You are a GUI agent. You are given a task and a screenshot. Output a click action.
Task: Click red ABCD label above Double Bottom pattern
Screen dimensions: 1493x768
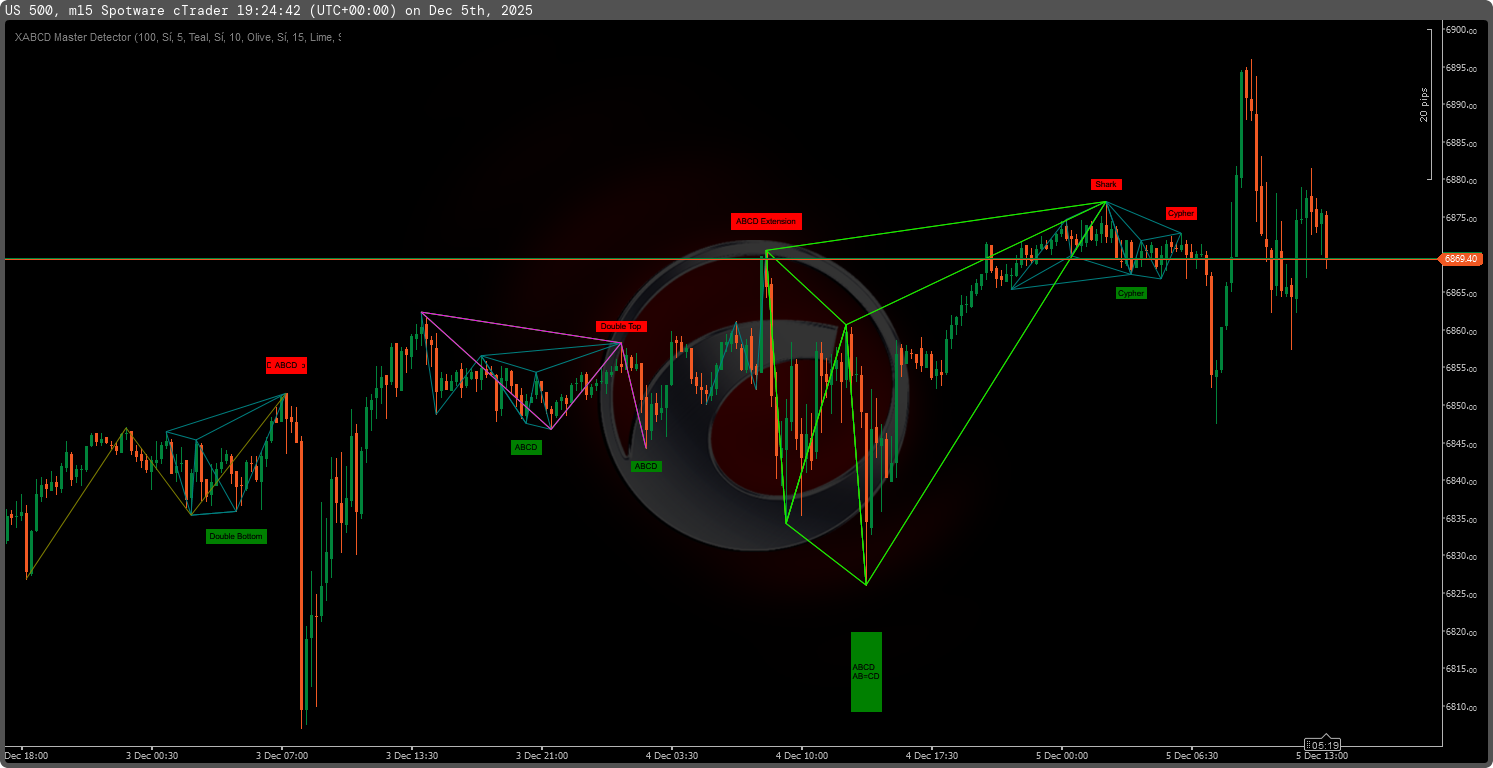coord(286,365)
